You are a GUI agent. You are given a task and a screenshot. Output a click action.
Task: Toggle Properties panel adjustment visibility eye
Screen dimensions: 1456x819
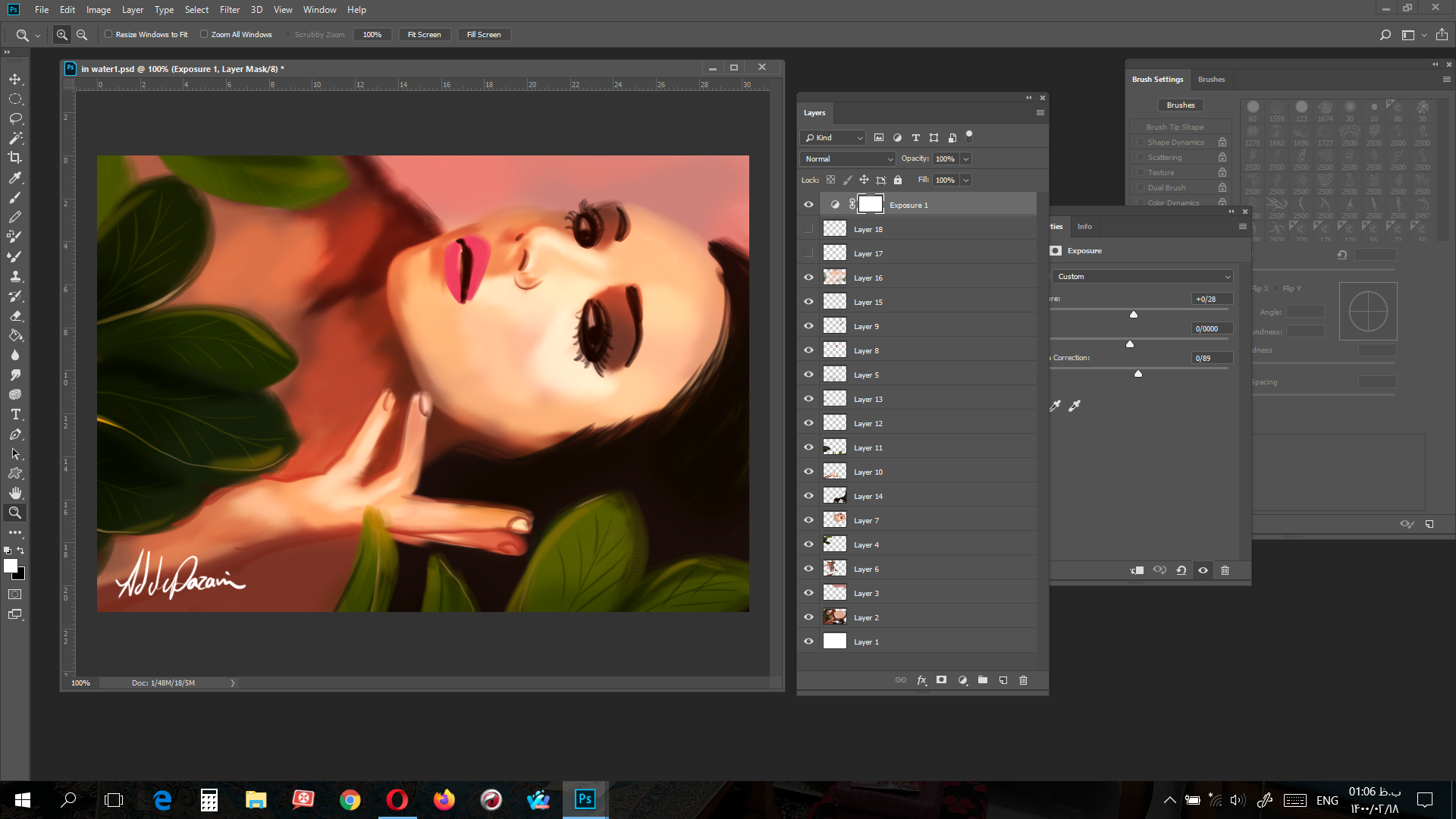pos(1203,570)
